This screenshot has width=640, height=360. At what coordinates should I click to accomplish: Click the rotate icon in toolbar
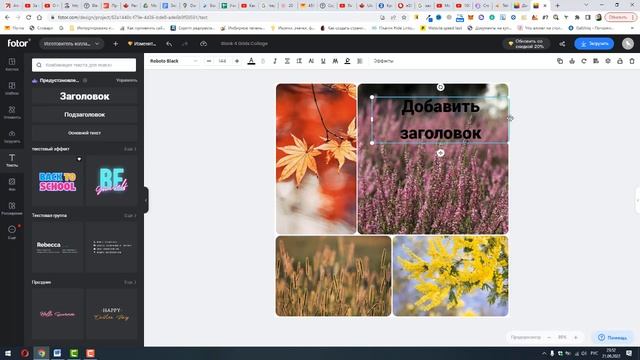pos(584,61)
